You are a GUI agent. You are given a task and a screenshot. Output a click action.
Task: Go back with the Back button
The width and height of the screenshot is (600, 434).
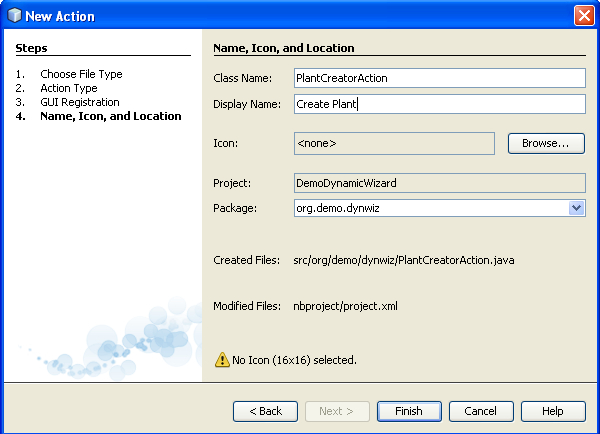(265, 411)
